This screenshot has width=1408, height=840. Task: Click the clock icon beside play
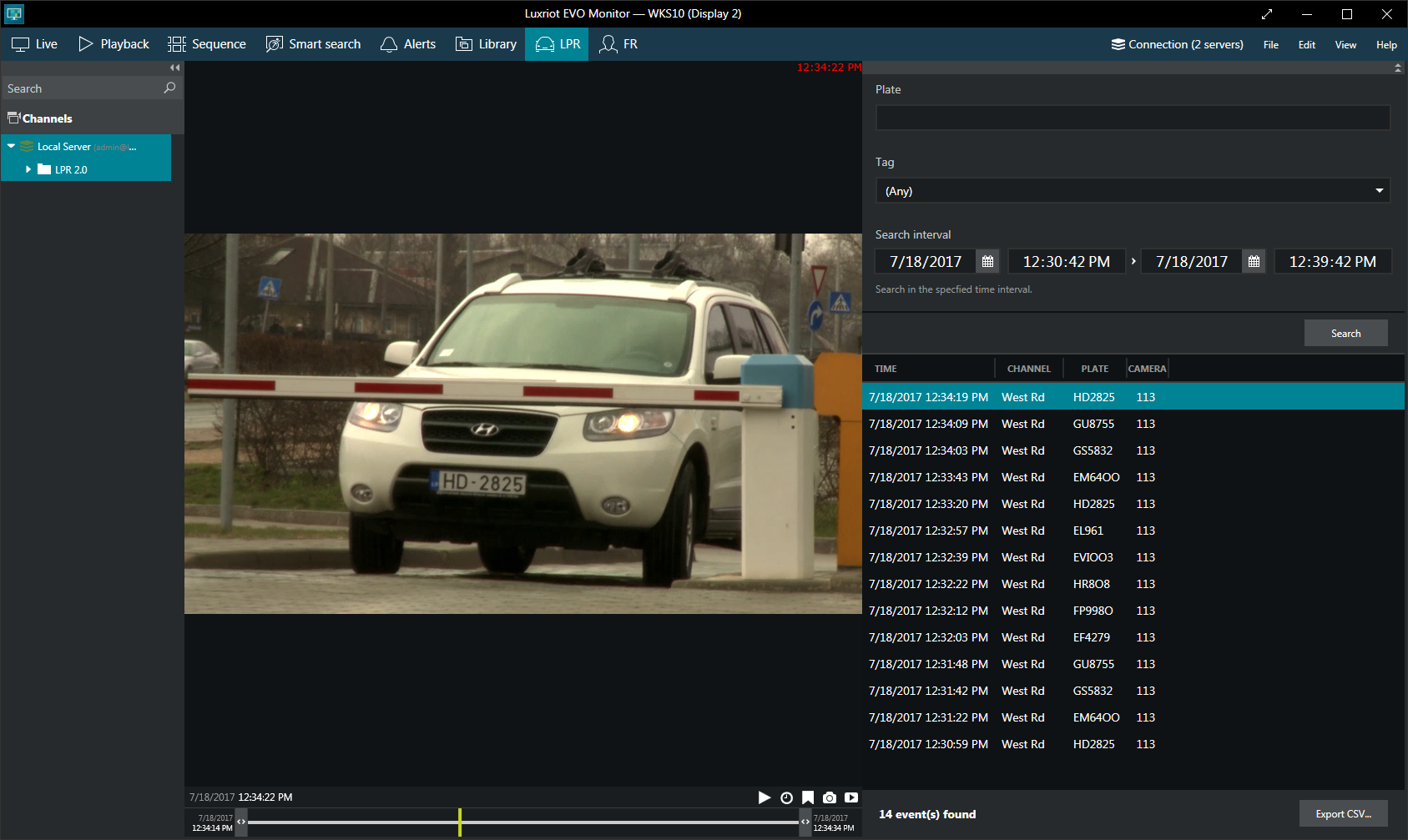[x=786, y=797]
